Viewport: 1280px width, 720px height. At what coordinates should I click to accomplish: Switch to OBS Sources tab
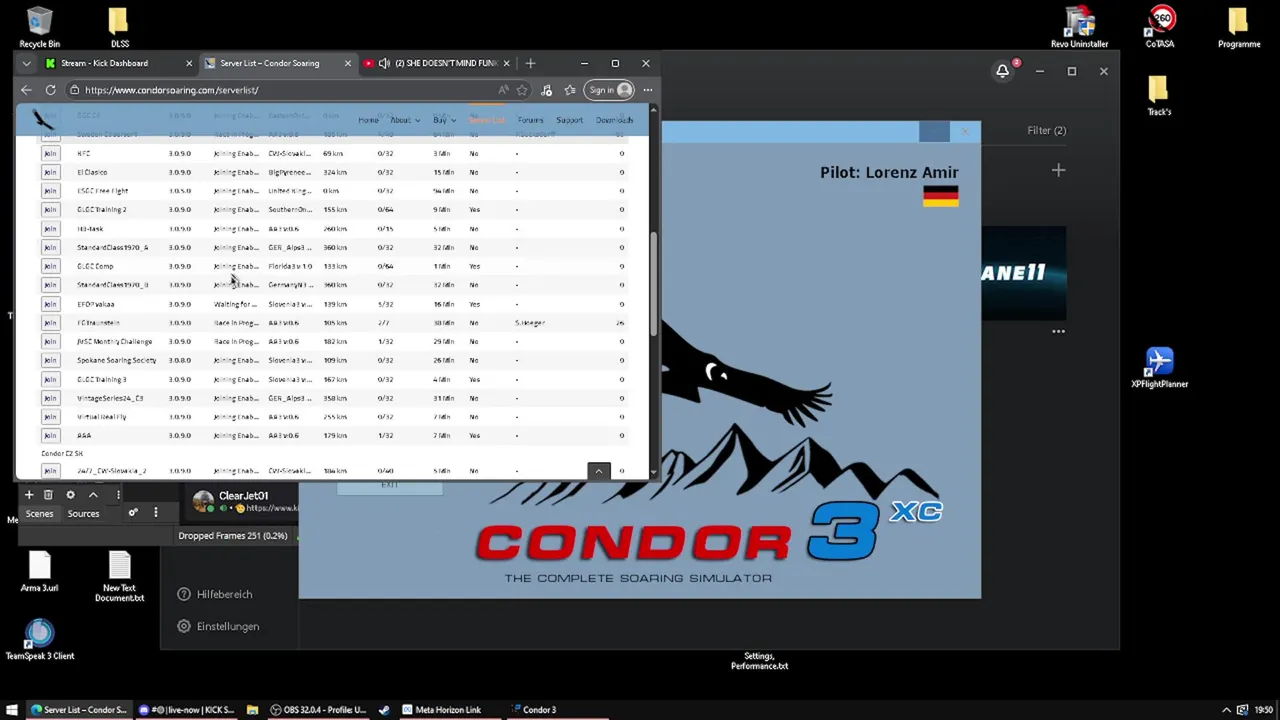[x=84, y=514]
